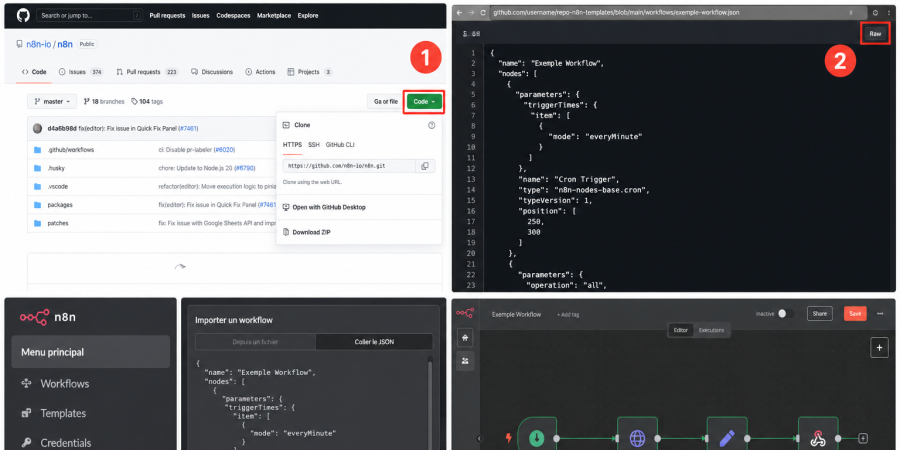Select Menu principal in n8n sidebar
900x450 pixels.
point(91,352)
